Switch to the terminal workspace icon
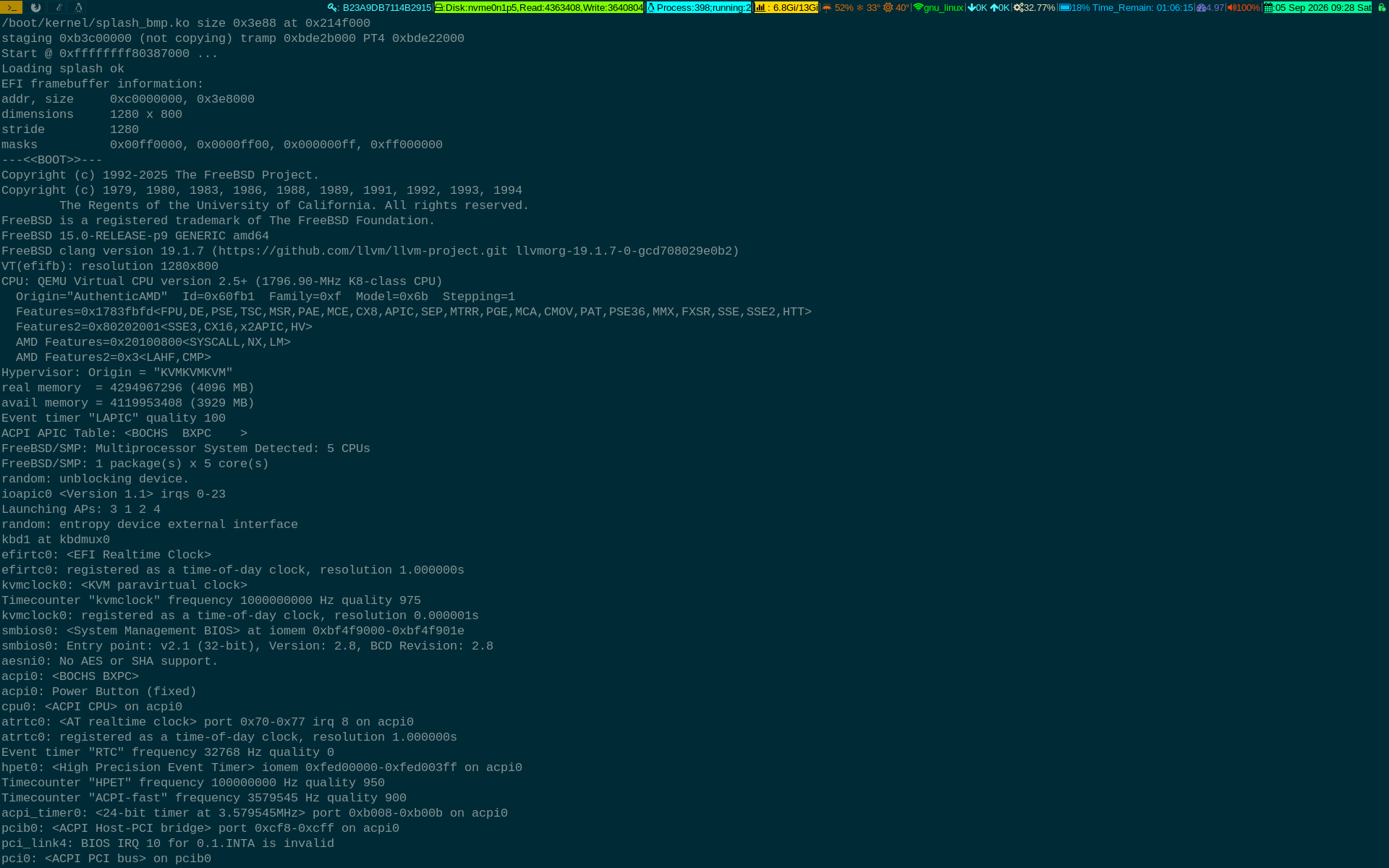 [x=12, y=7]
